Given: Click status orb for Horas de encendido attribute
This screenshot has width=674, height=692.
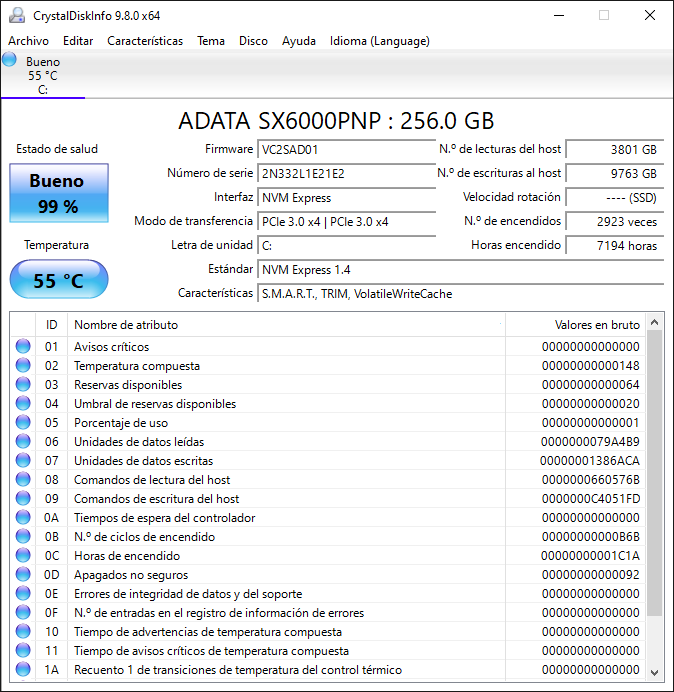Looking at the screenshot, I should (23, 556).
